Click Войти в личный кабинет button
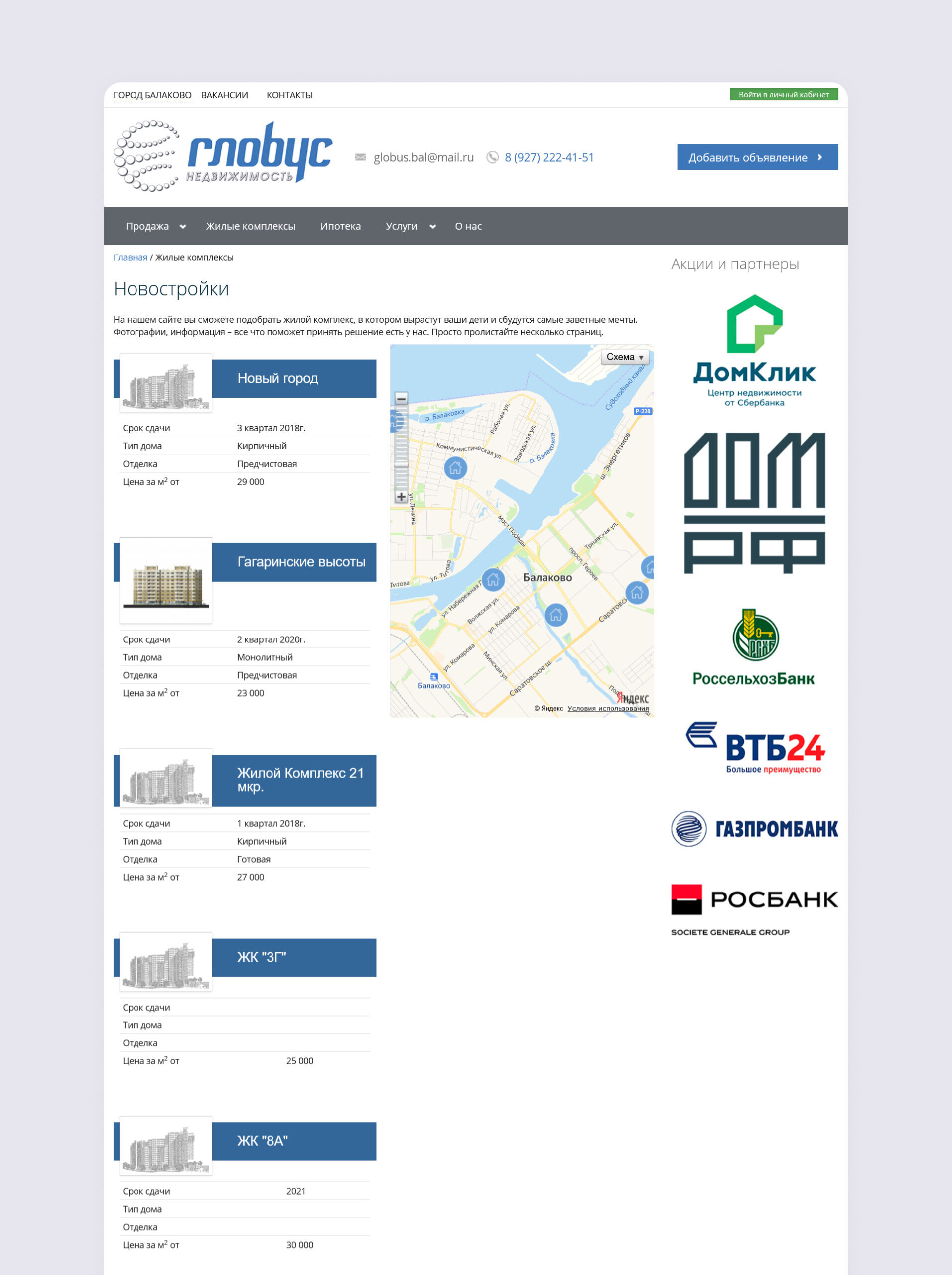Viewport: 952px width, 1275px height. click(783, 95)
